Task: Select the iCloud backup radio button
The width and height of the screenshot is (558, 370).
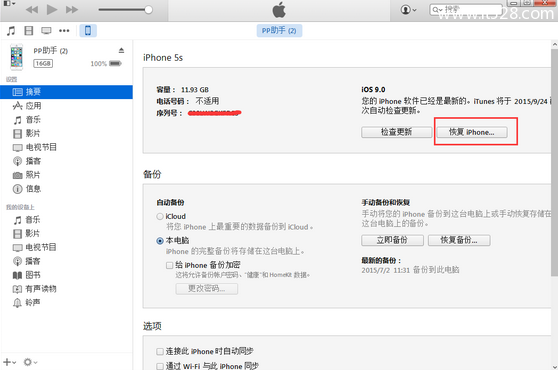Action: tap(160, 216)
